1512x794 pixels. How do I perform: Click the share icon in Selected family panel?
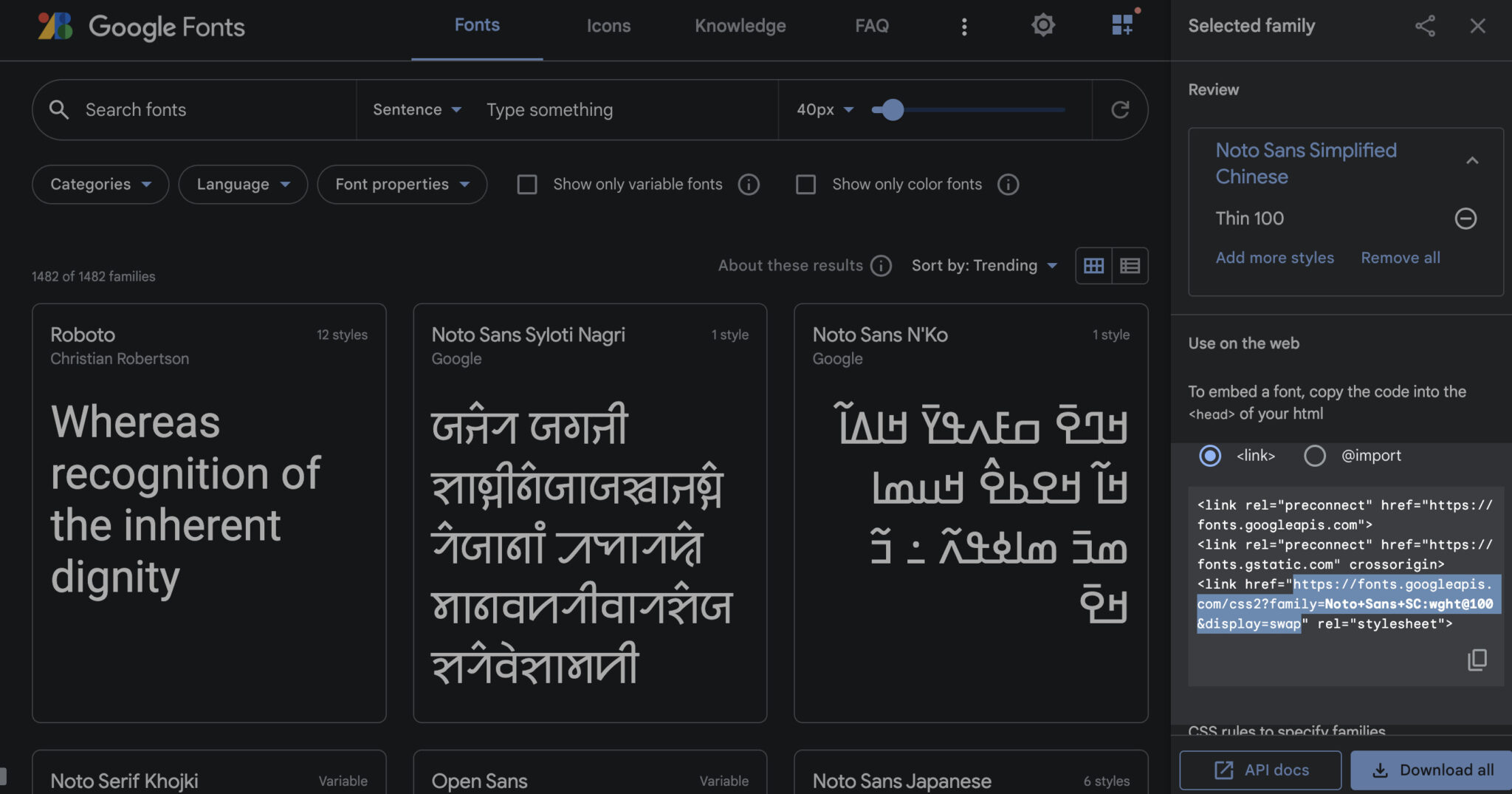(x=1424, y=26)
